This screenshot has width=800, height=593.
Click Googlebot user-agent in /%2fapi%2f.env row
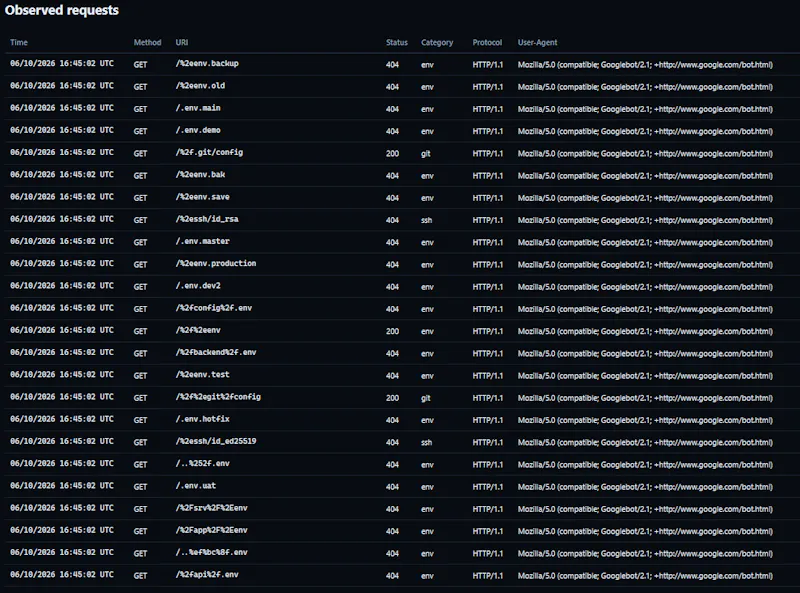(x=645, y=576)
